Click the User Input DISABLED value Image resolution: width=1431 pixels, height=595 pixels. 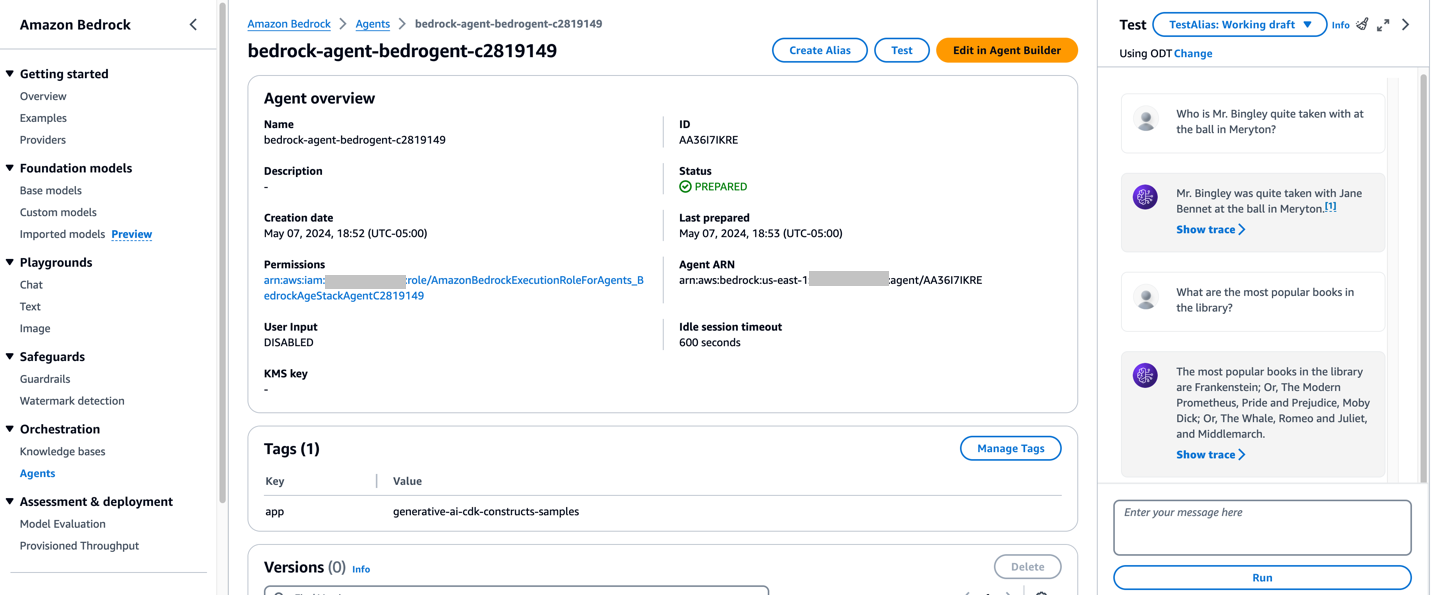289,343
